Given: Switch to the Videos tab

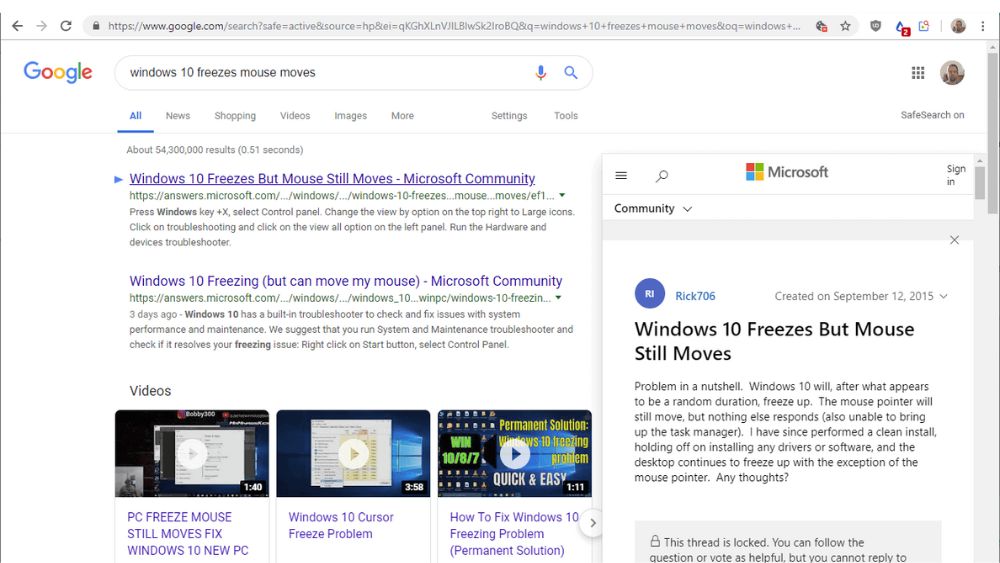Looking at the screenshot, I should click(x=295, y=115).
